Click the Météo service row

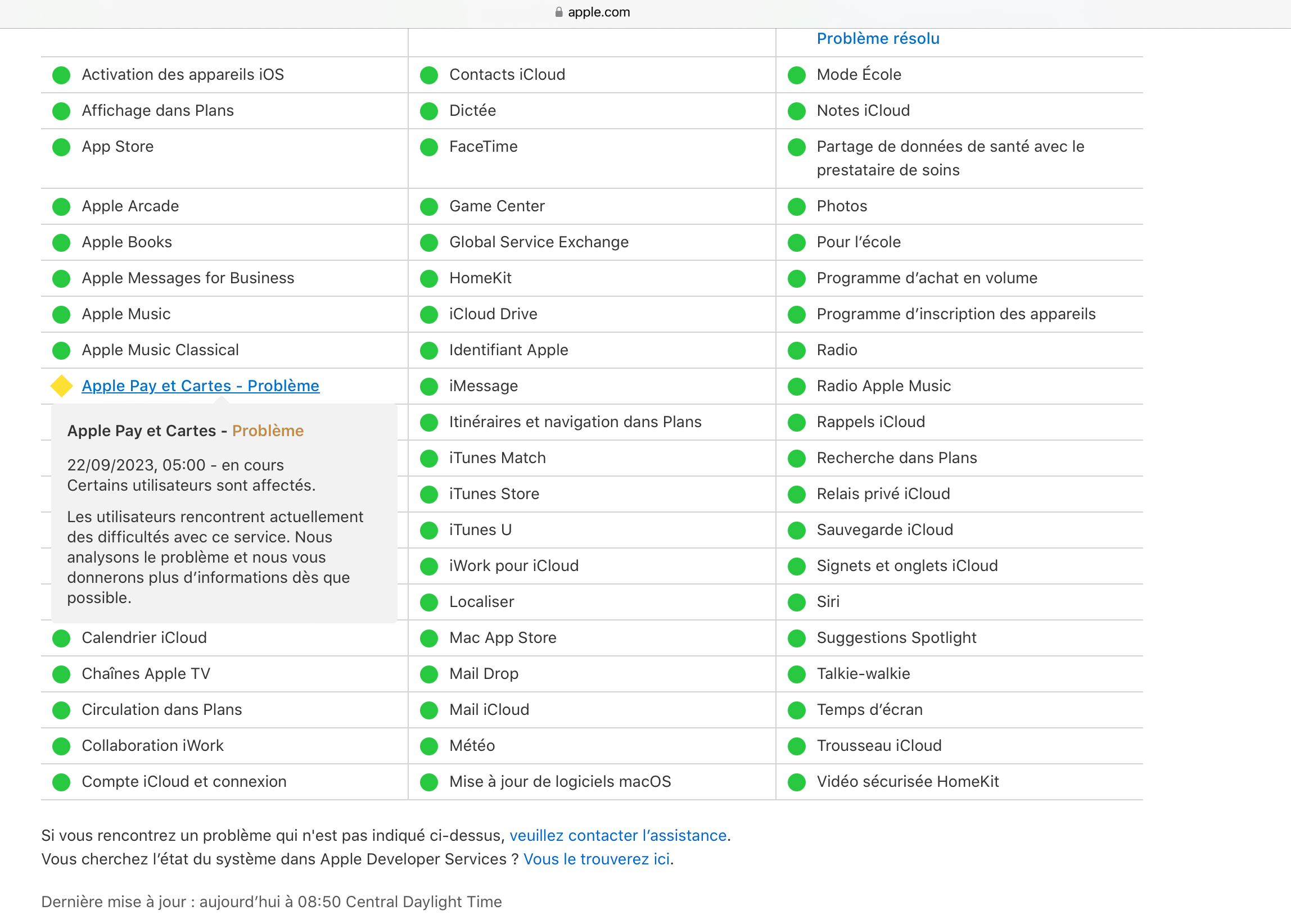[x=472, y=746]
